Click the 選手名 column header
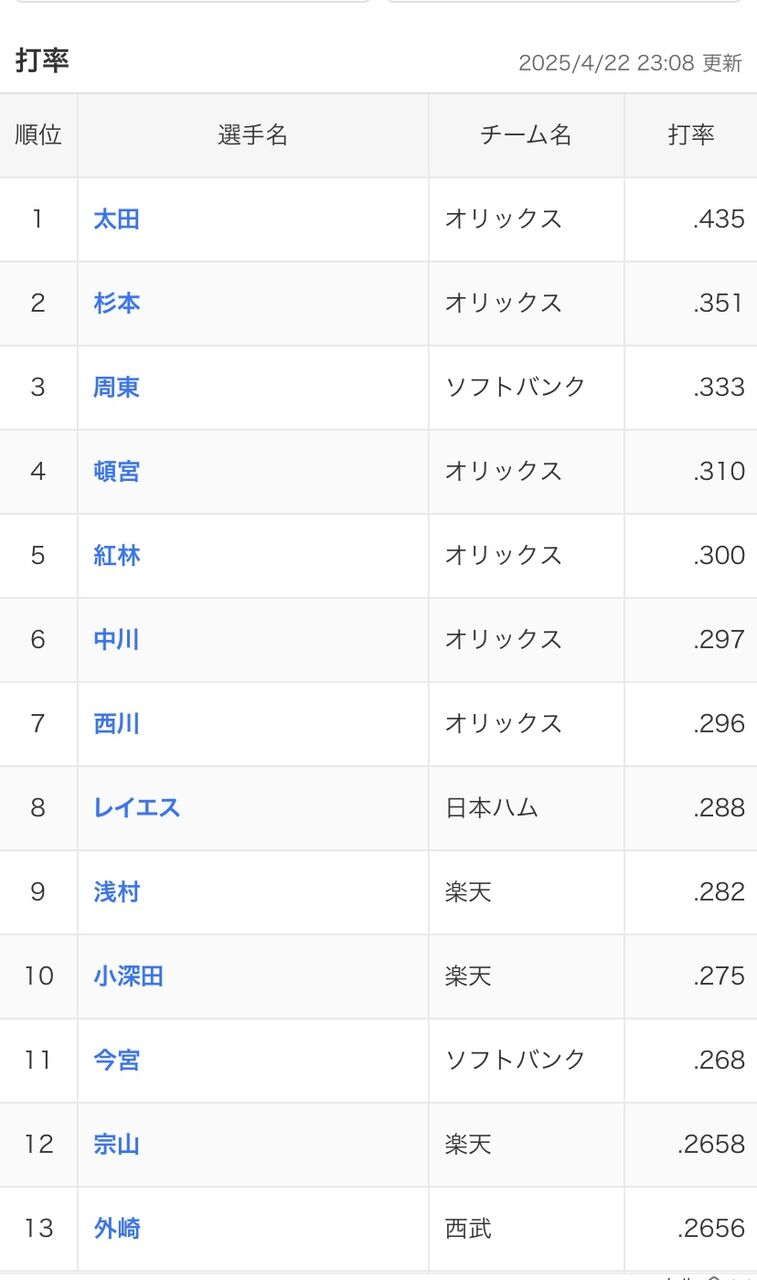 (x=253, y=136)
